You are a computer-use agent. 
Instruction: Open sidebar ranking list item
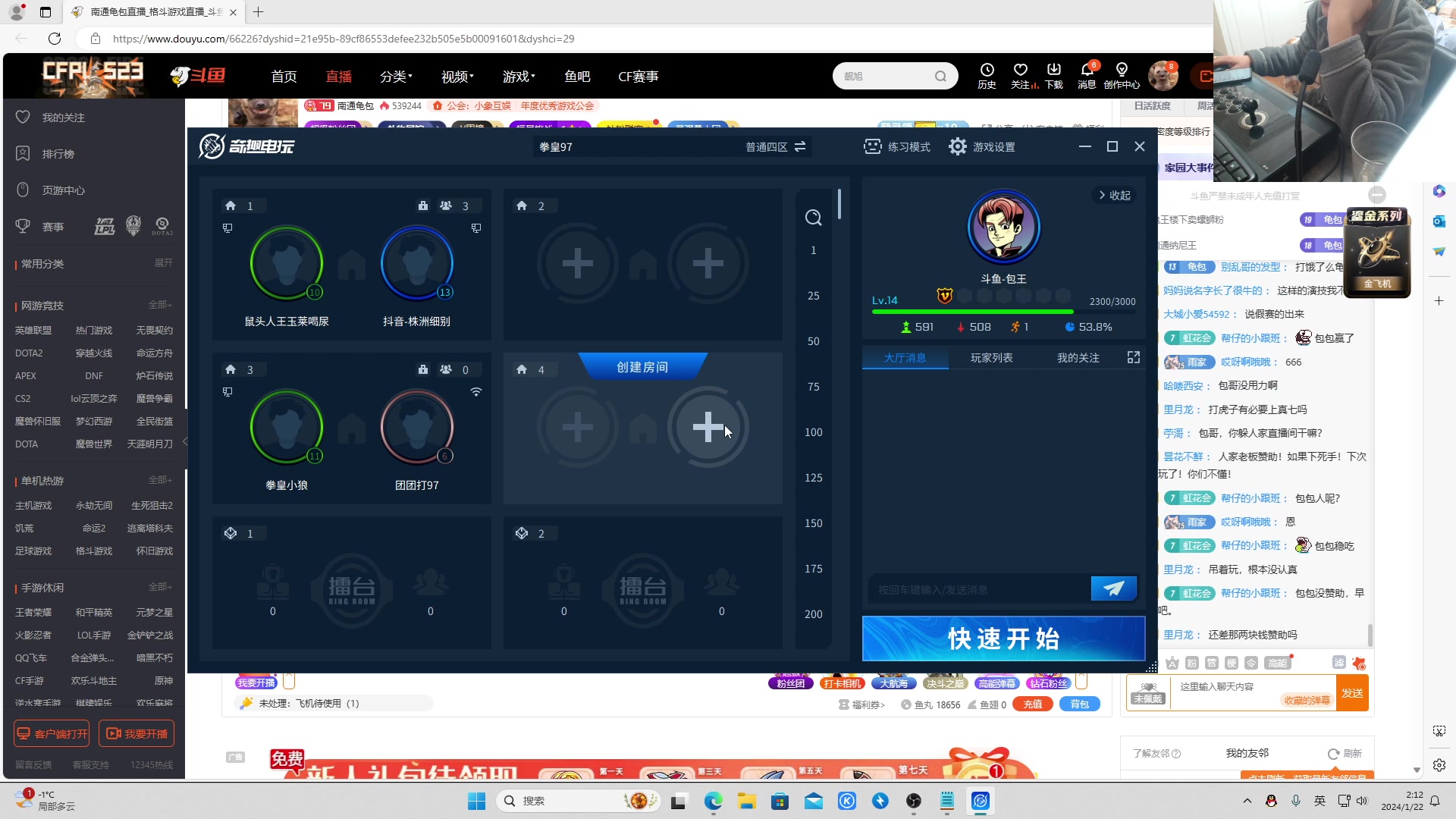point(45,154)
